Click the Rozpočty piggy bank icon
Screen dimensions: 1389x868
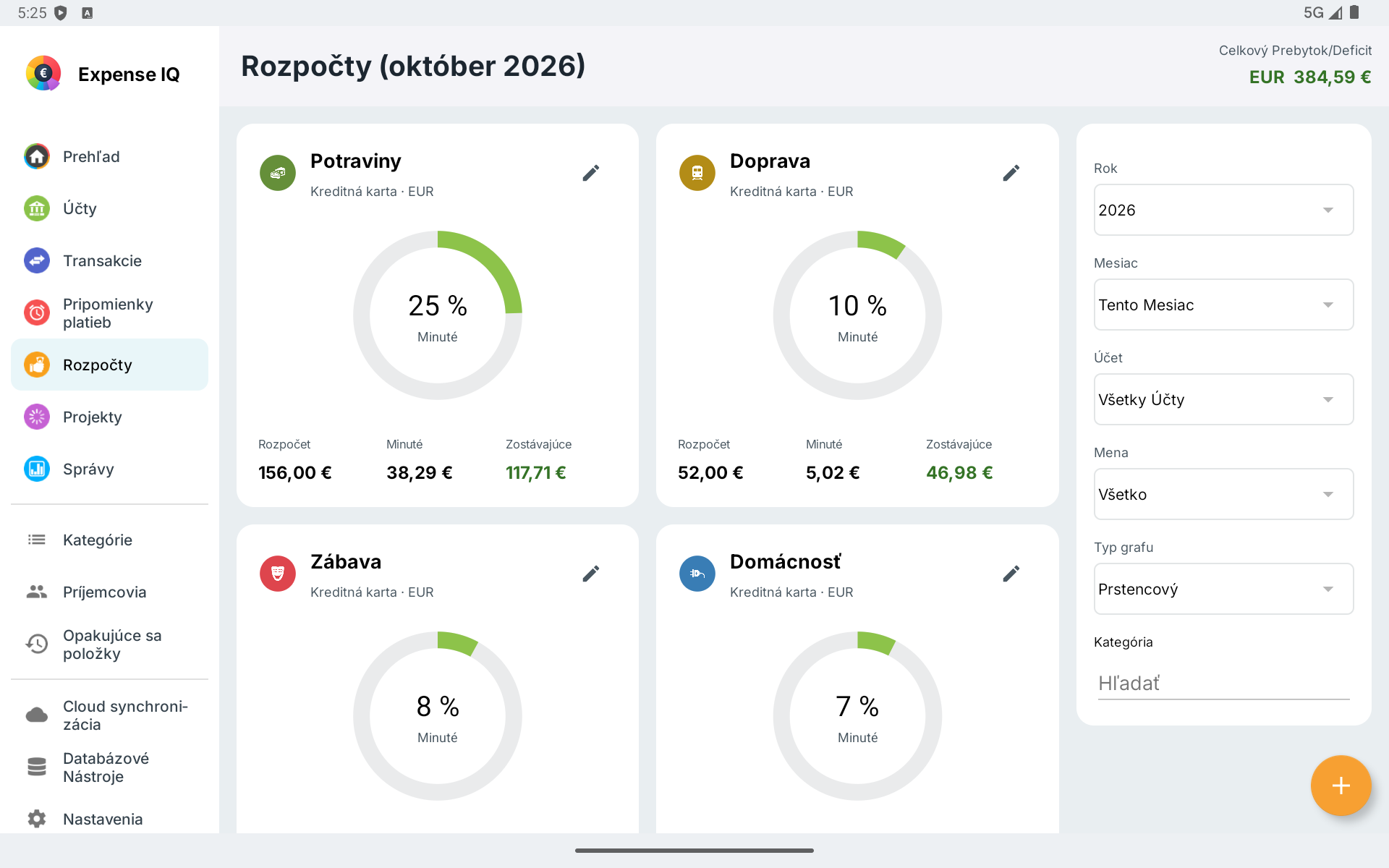tap(37, 365)
